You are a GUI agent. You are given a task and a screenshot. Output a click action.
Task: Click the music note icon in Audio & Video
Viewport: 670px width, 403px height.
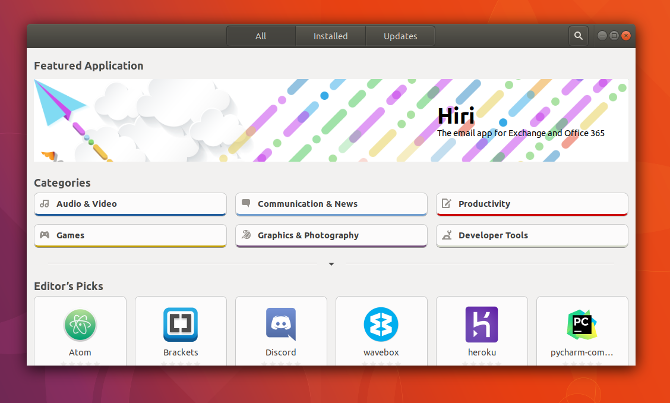44,203
